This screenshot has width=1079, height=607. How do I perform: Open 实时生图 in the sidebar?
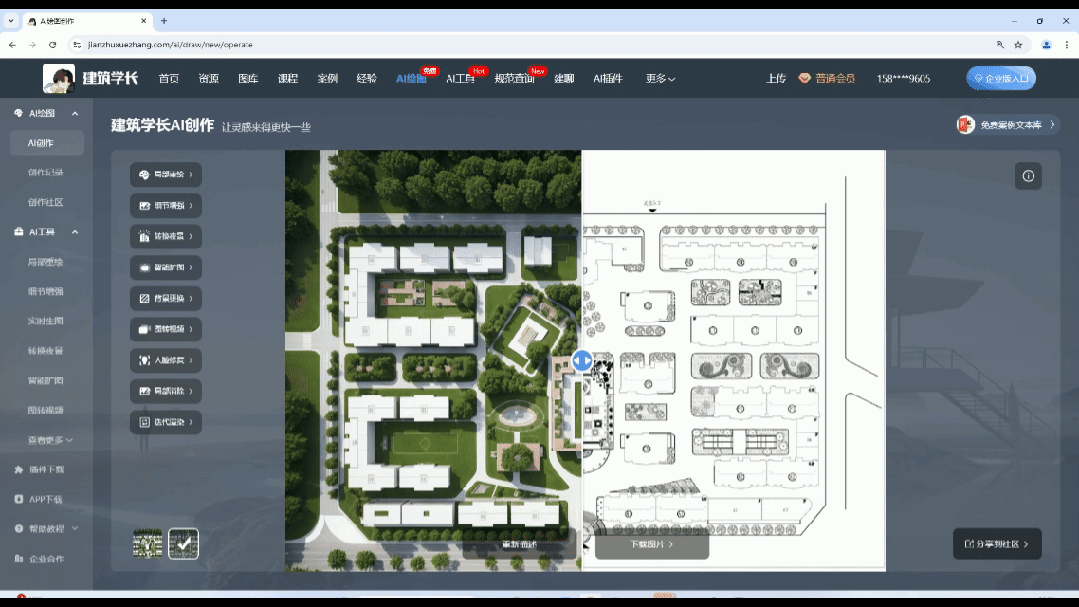coord(45,321)
